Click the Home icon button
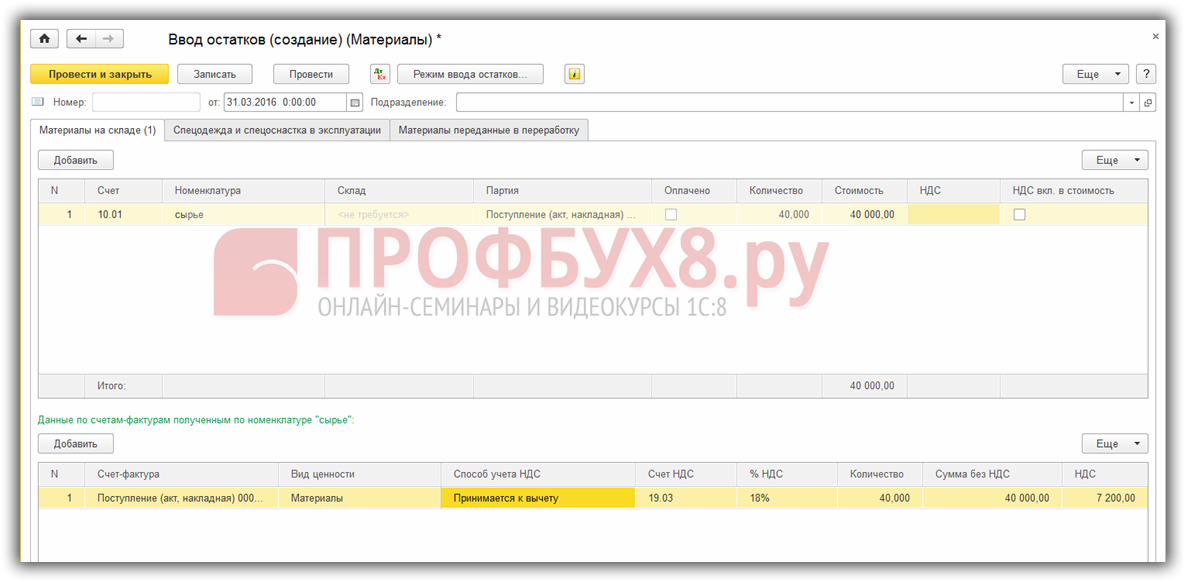The height and width of the screenshot is (582, 1186). [44, 39]
